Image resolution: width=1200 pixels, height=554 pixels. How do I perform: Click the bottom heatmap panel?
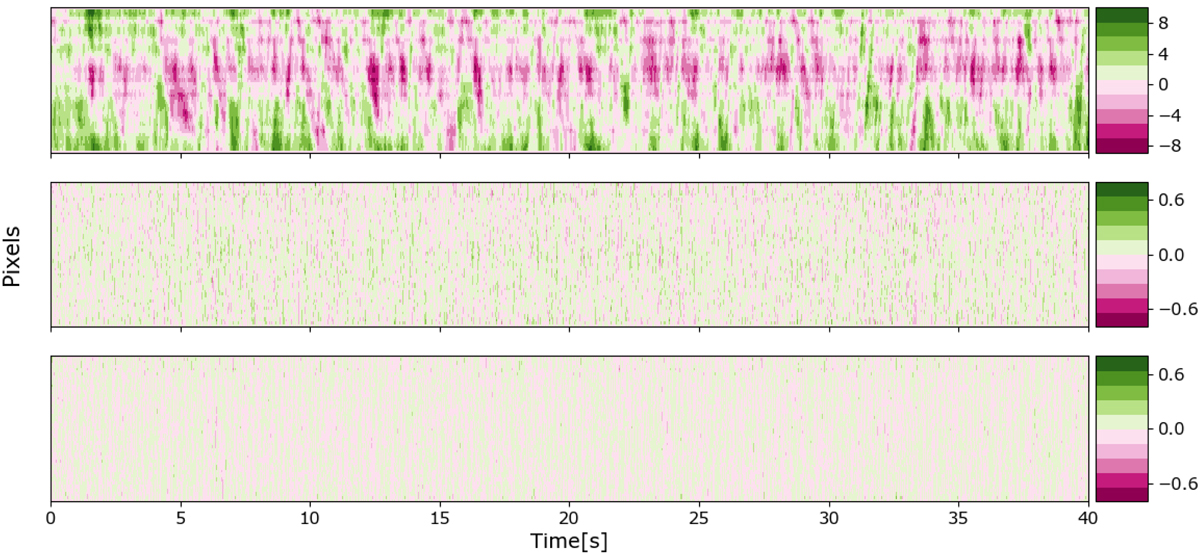[569, 428]
